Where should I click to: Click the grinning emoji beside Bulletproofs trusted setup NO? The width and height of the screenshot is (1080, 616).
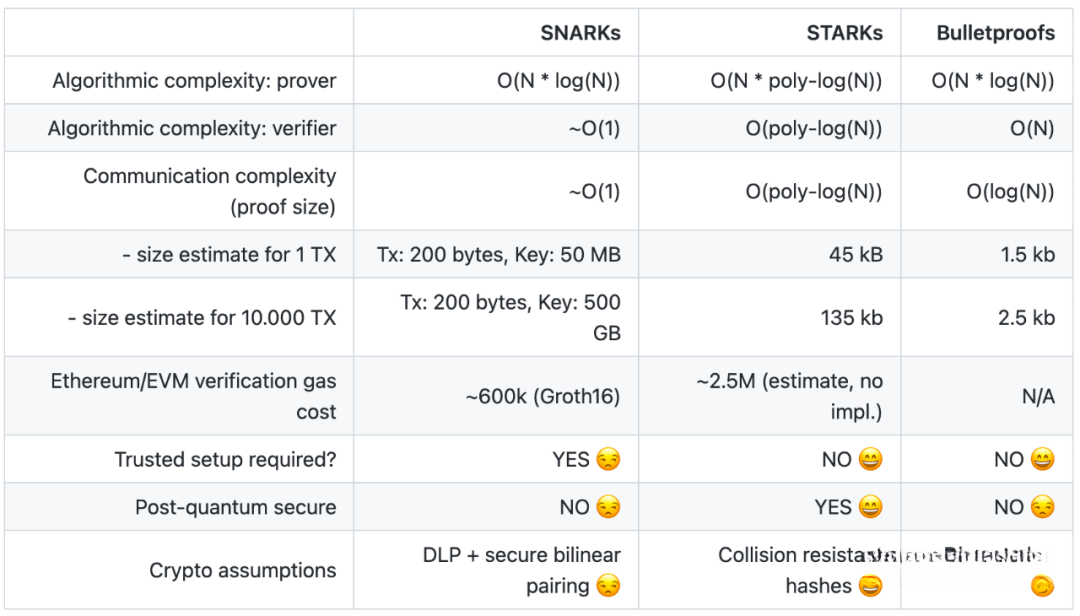click(1042, 460)
